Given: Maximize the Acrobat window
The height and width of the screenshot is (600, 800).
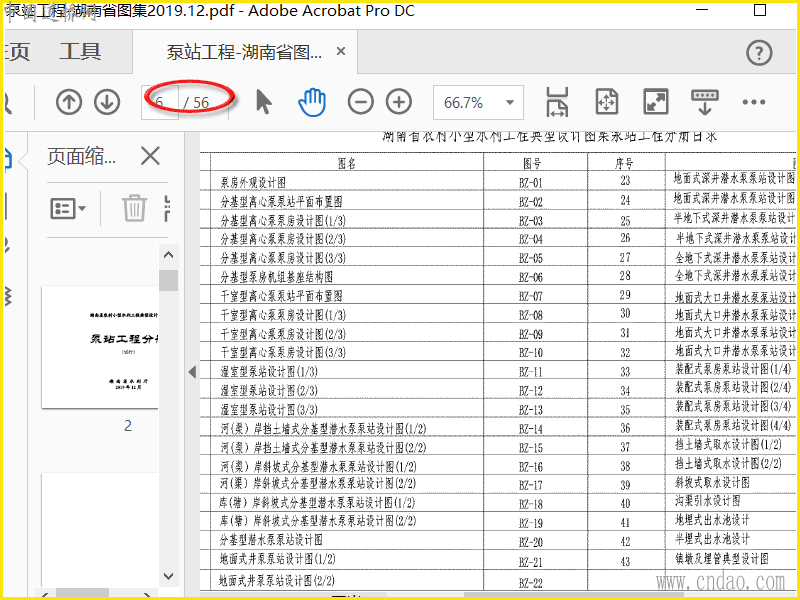Looking at the screenshot, I should tap(760, 10).
